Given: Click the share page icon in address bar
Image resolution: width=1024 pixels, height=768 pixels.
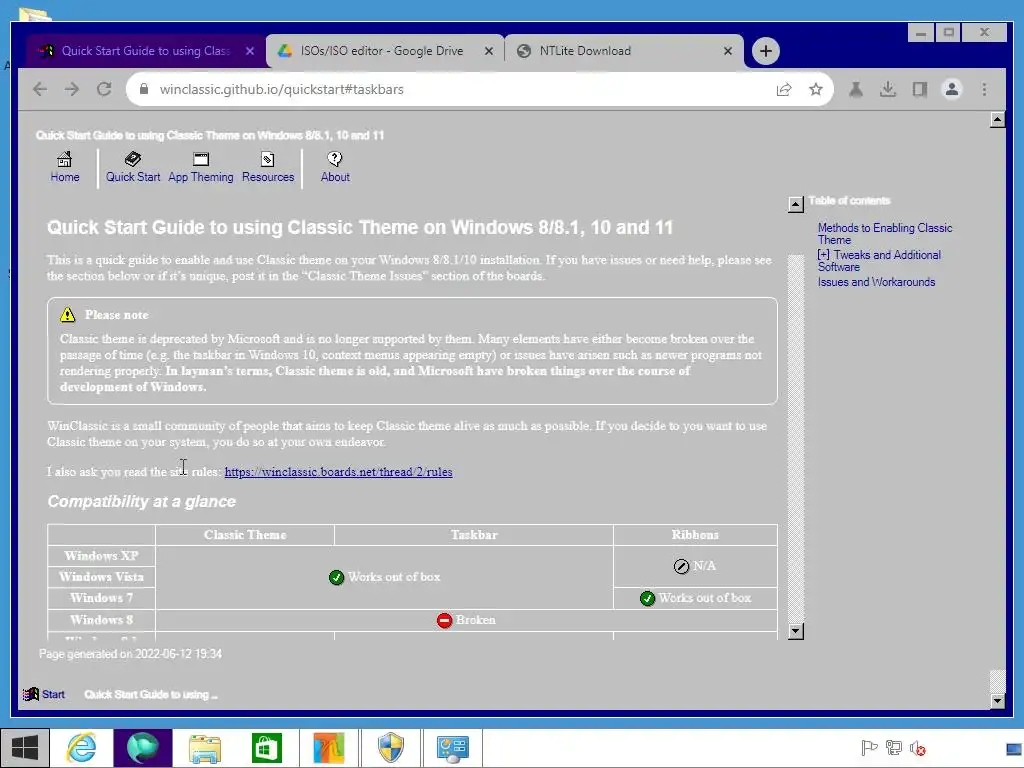Looking at the screenshot, I should [x=784, y=89].
